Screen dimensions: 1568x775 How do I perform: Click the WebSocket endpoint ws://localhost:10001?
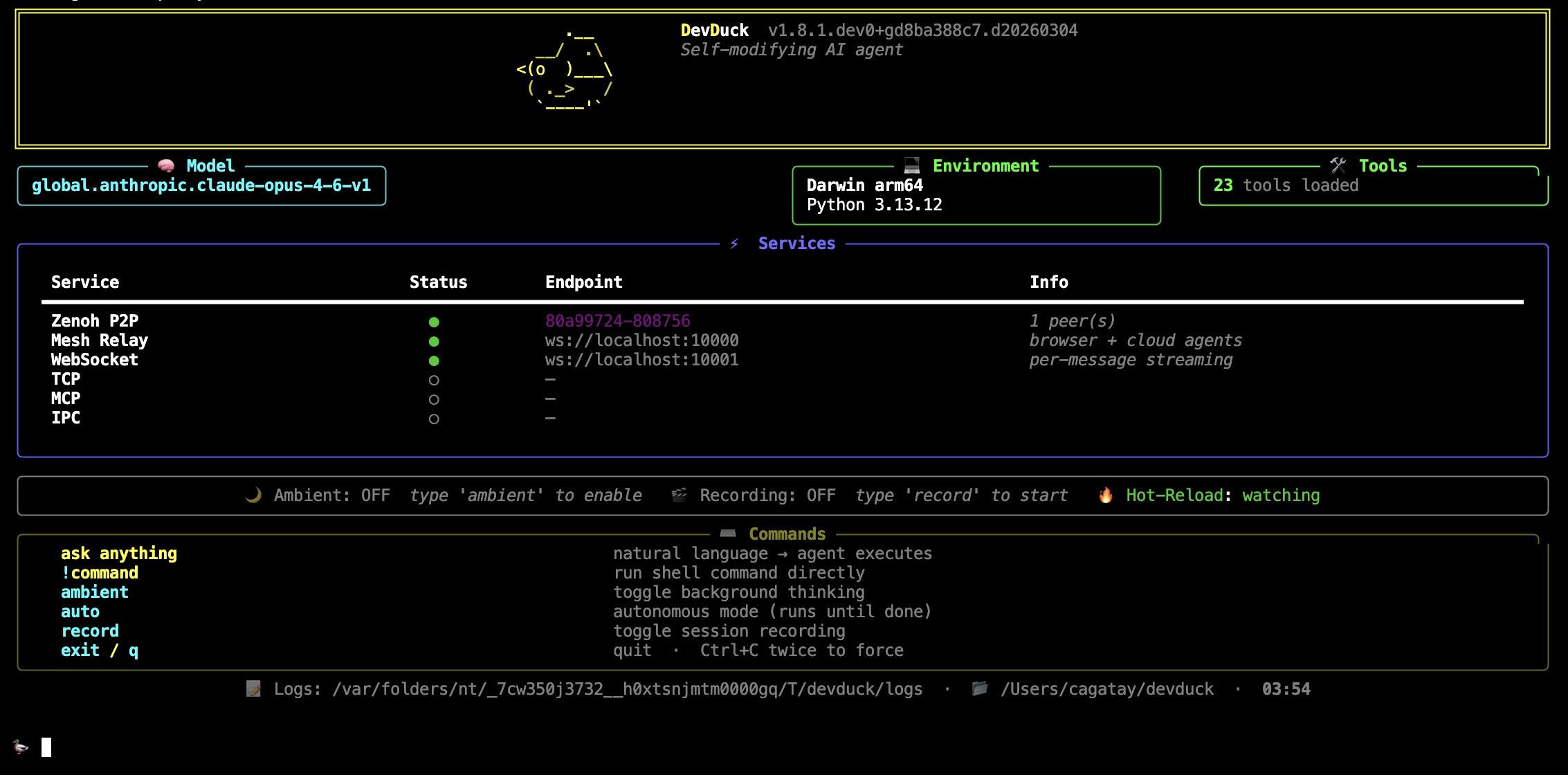pyautogui.click(x=641, y=359)
